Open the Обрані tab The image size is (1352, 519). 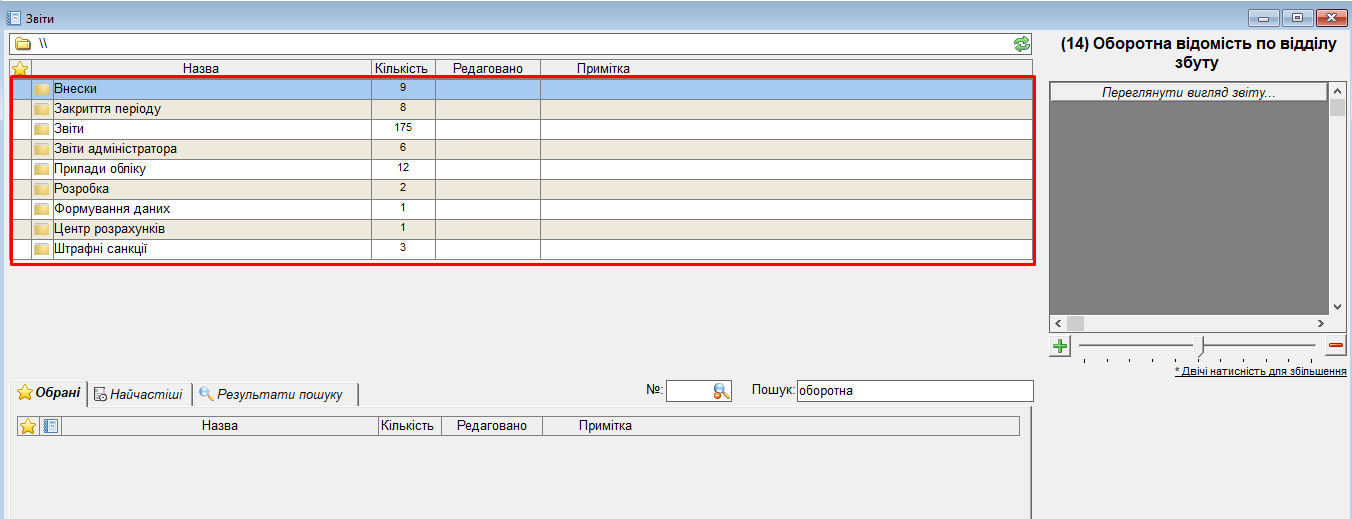click(x=49, y=393)
